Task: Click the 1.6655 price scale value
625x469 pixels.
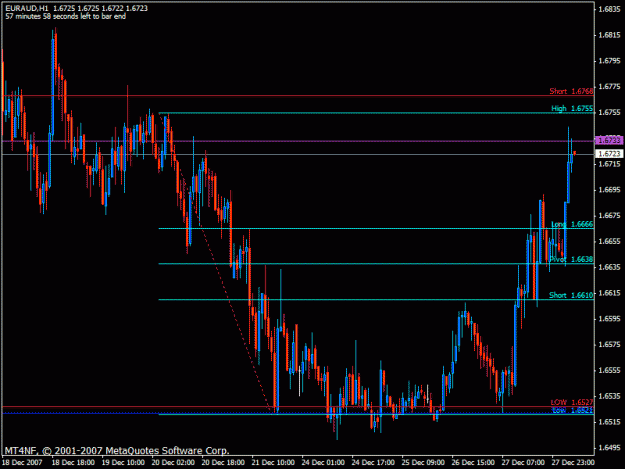Action: coord(610,241)
